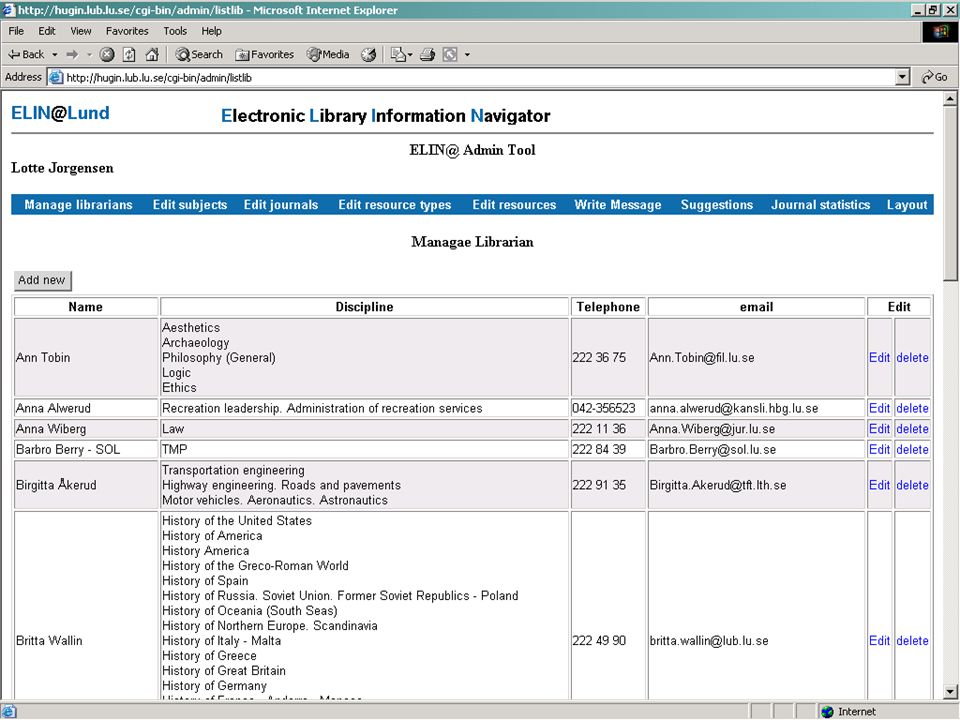Click the scrollbar up arrow

950,98
